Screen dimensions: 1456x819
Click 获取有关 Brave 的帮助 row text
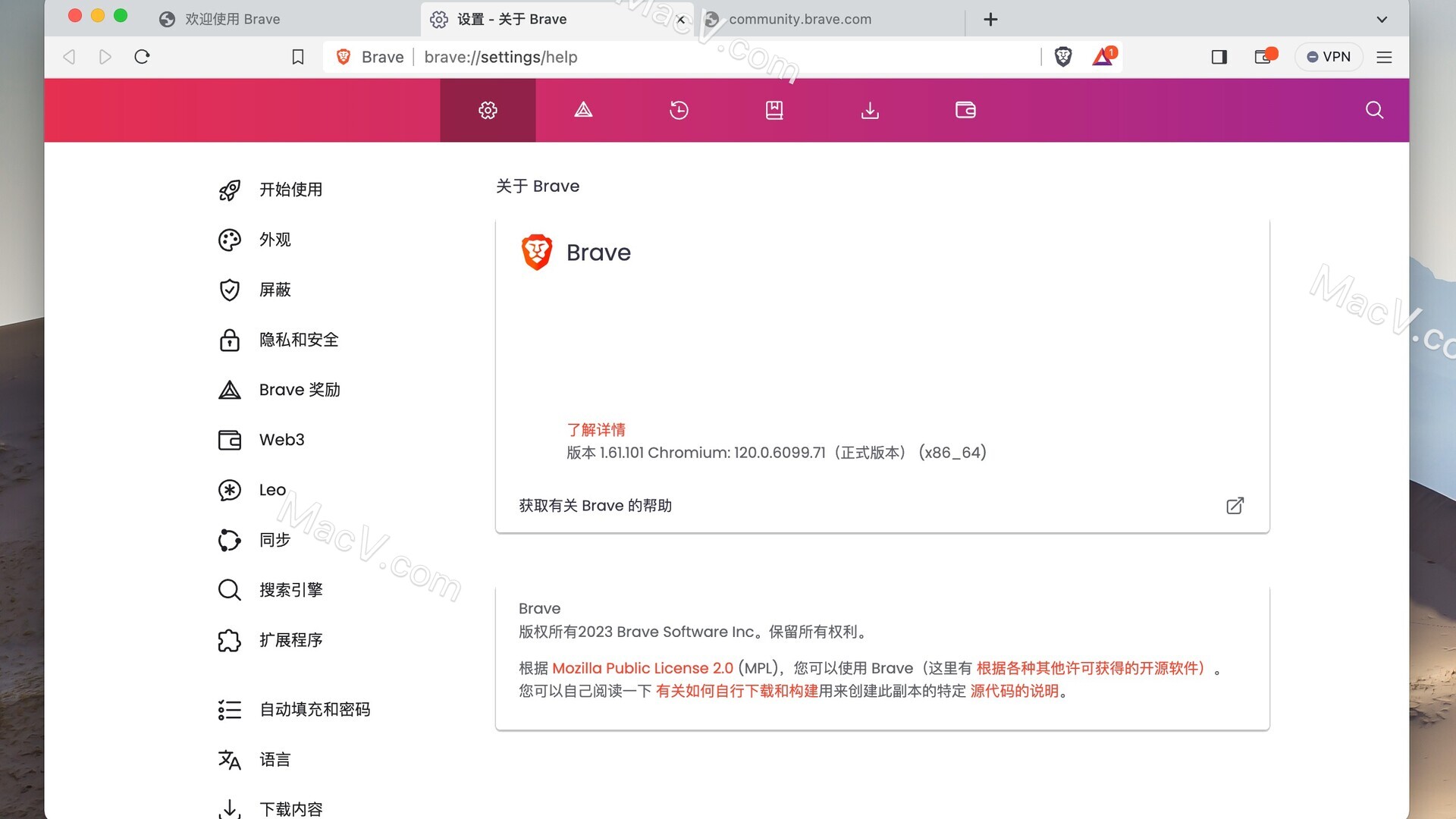tap(595, 506)
